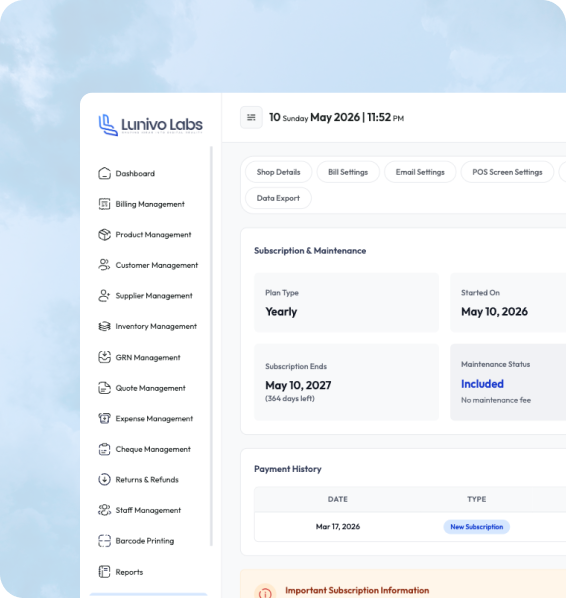Open GRN Management label
566x598 pixels.
point(148,358)
